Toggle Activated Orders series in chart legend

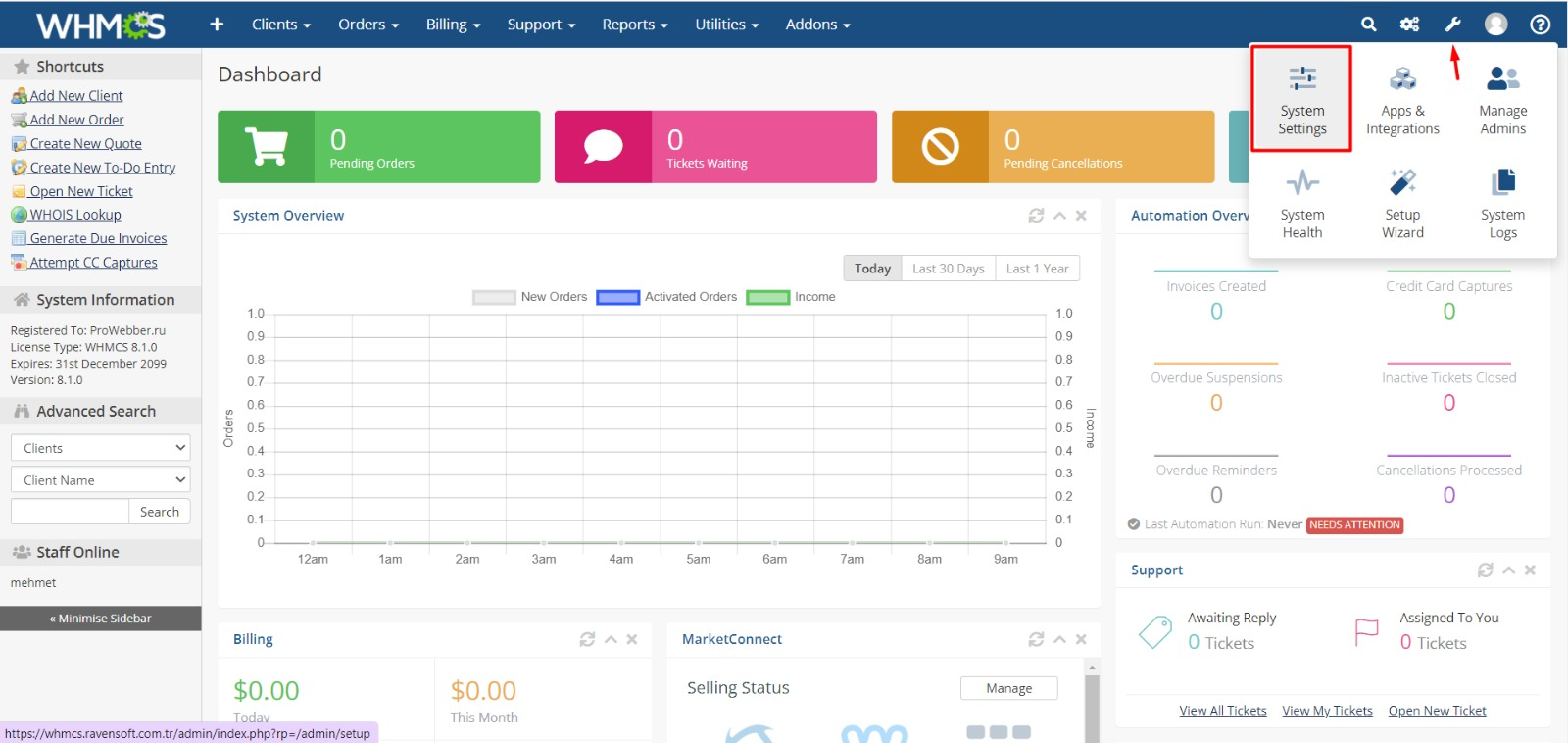pyautogui.click(x=666, y=297)
